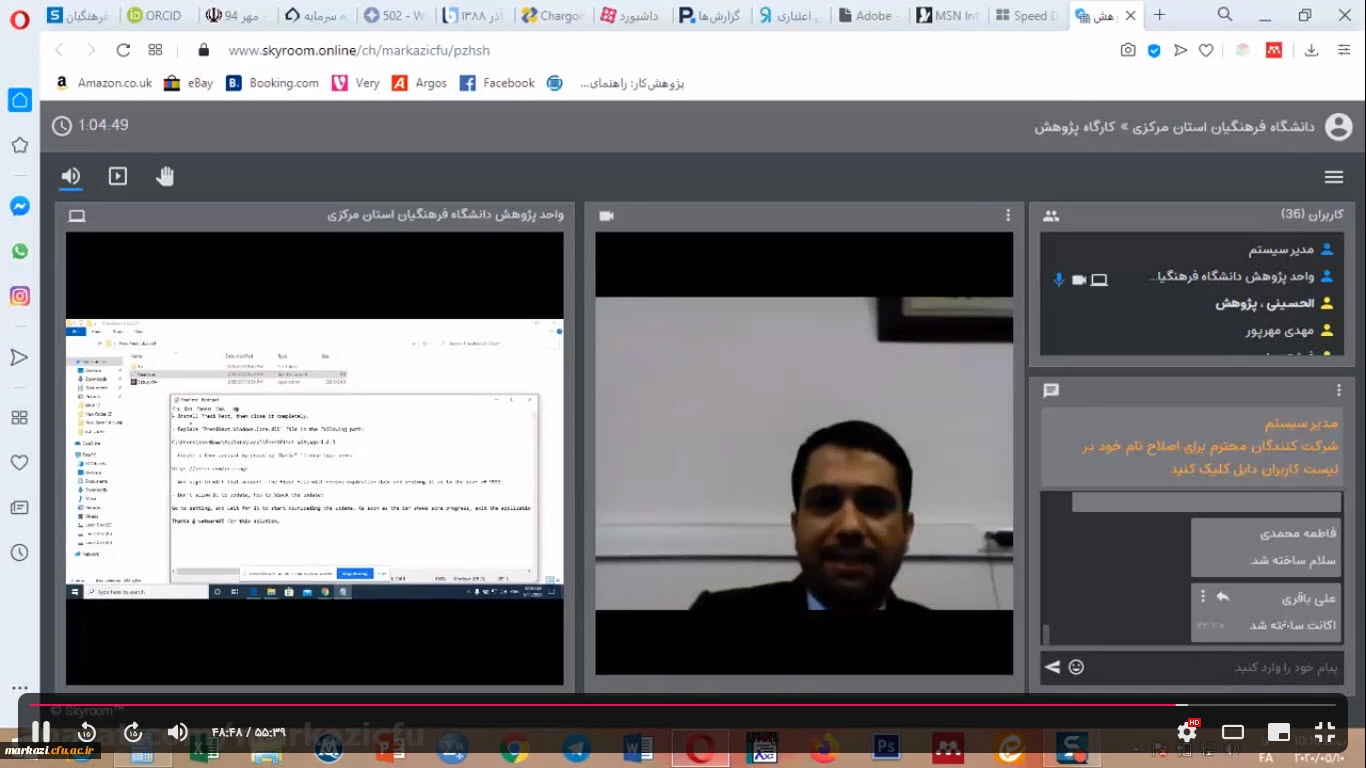Viewport: 1366px width, 768px height.
Task: Open Messenger in the Opera sidebar
Action: [x=19, y=206]
